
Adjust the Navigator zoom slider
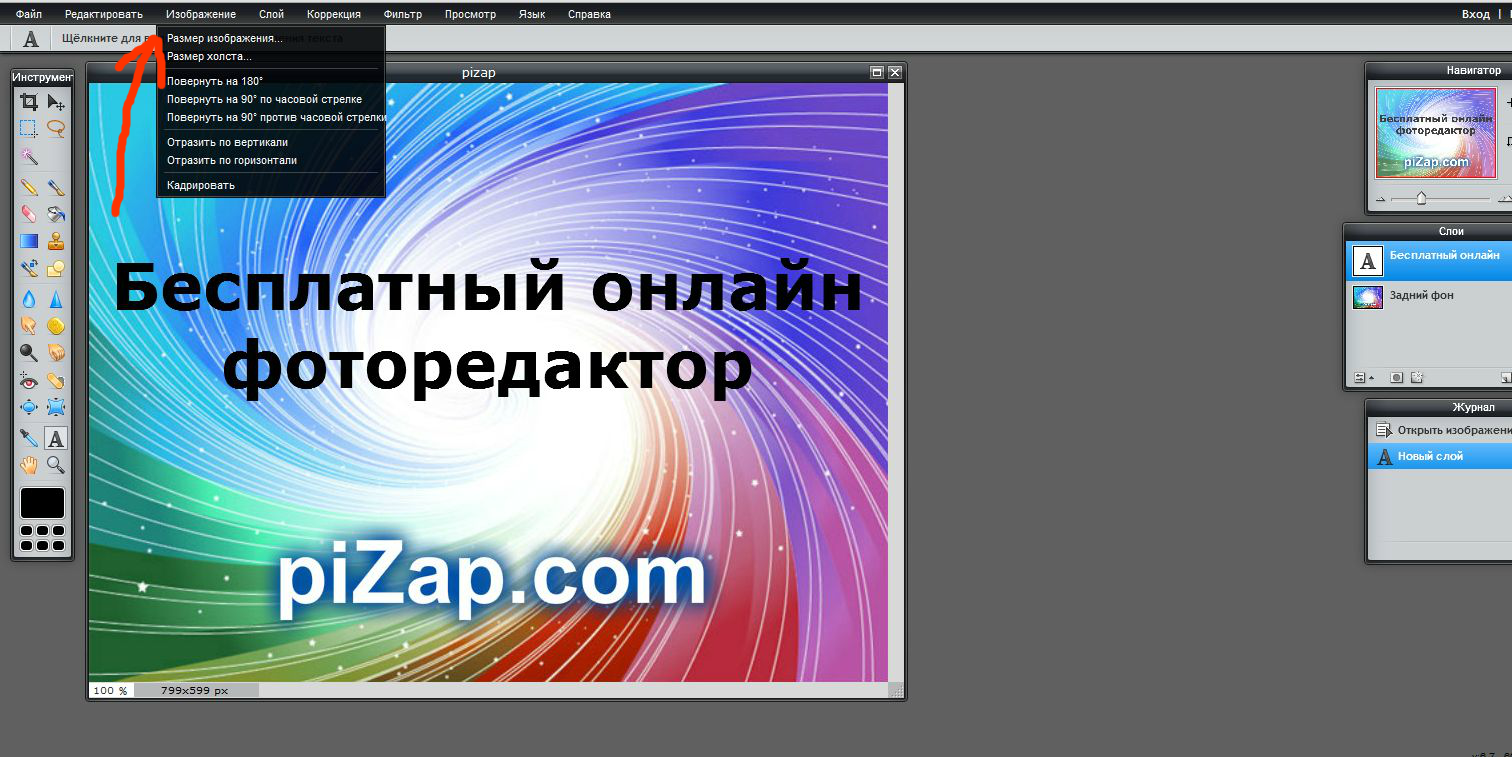click(x=1421, y=198)
